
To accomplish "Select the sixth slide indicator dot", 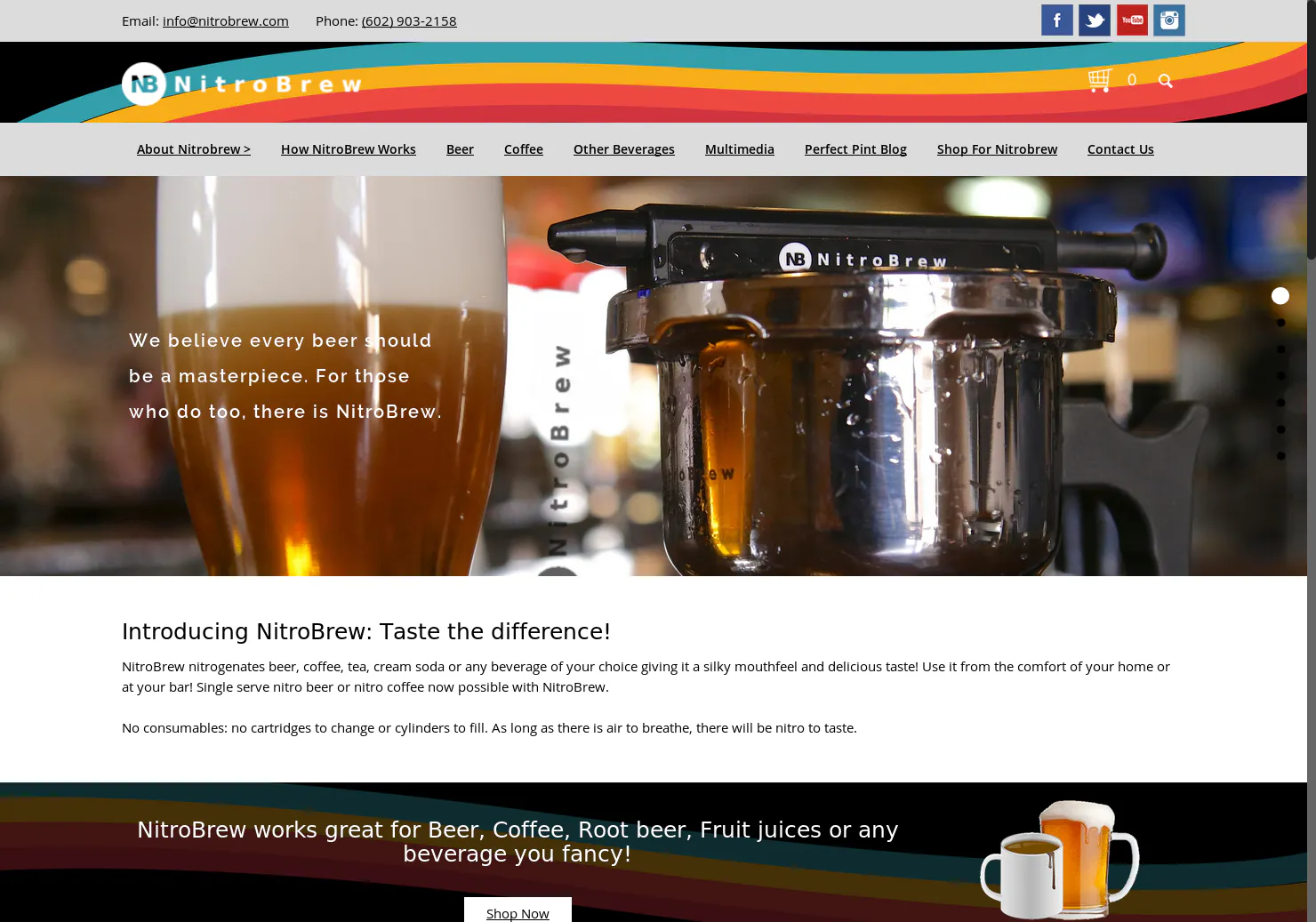I will click(1280, 429).
